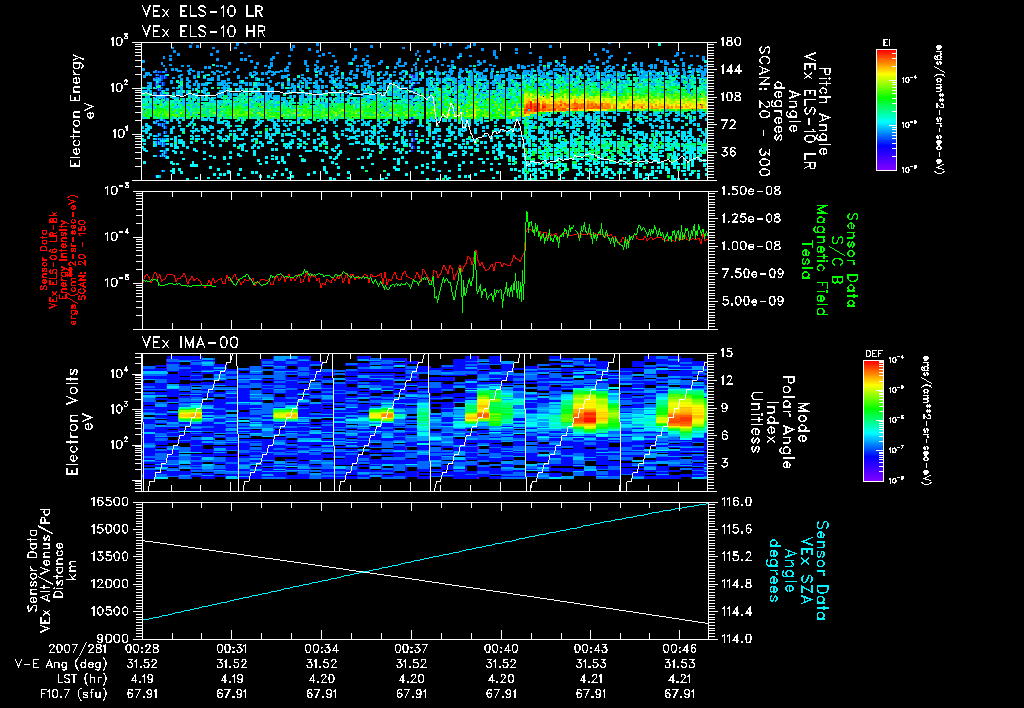Click the crossing of altitude and SZA lines
Image resolution: width=1024 pixels, height=708 pixels.
(x=364, y=572)
